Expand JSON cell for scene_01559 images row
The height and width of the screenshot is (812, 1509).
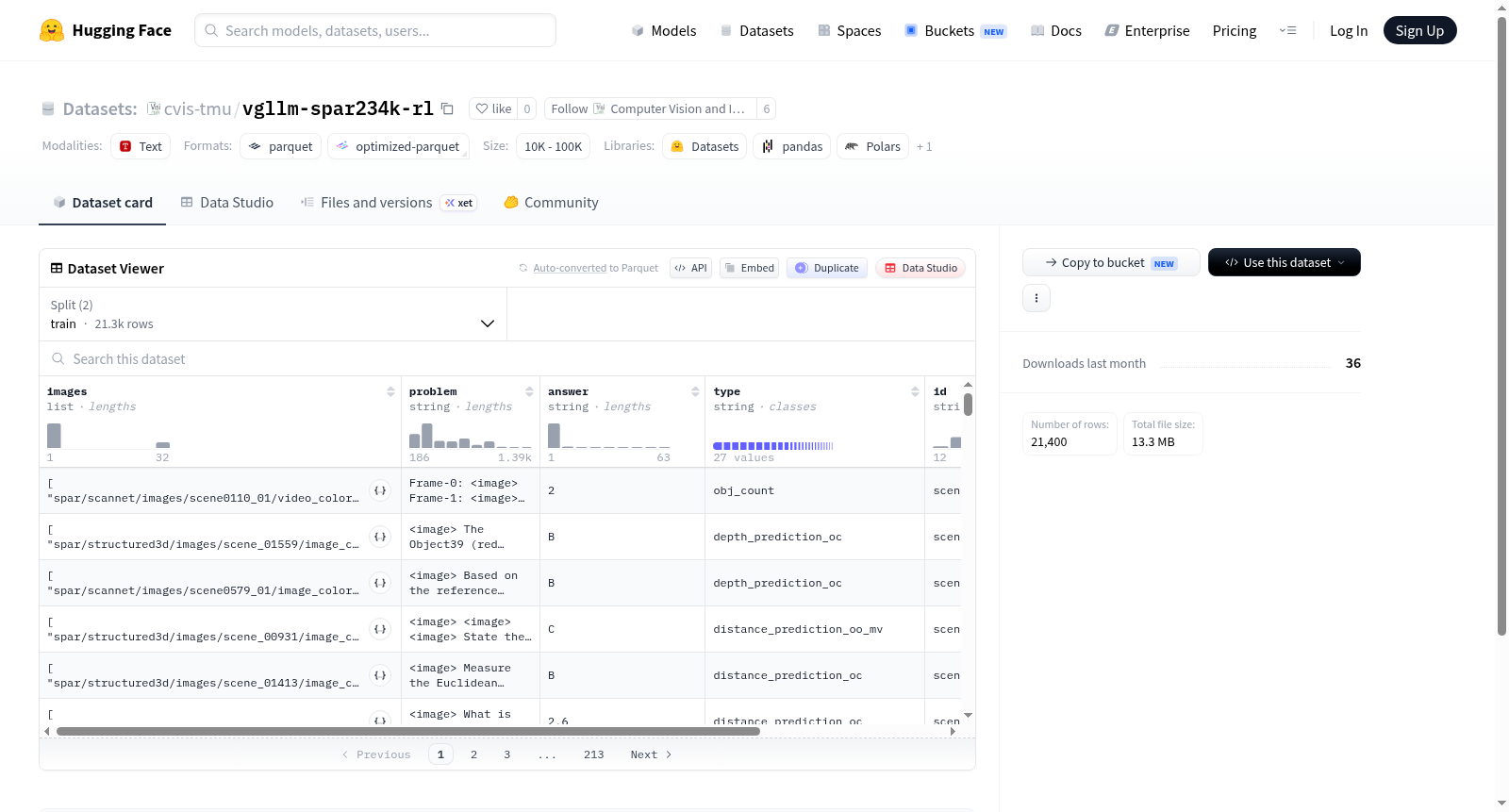tap(380, 537)
